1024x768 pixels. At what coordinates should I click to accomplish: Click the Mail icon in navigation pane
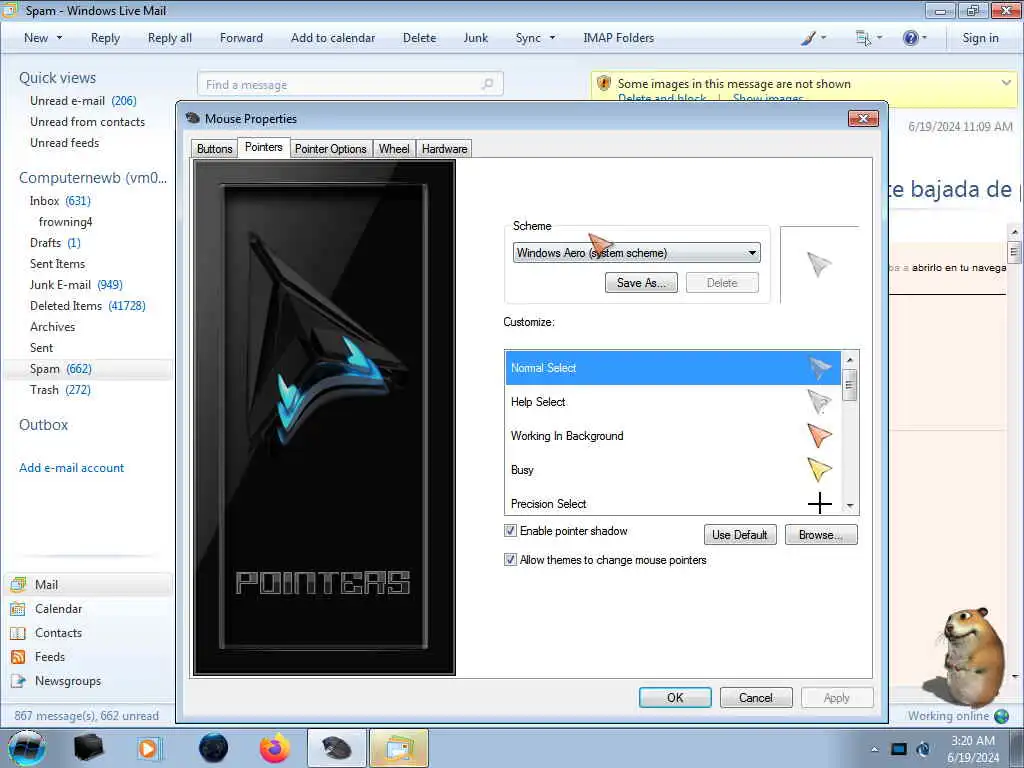point(18,584)
